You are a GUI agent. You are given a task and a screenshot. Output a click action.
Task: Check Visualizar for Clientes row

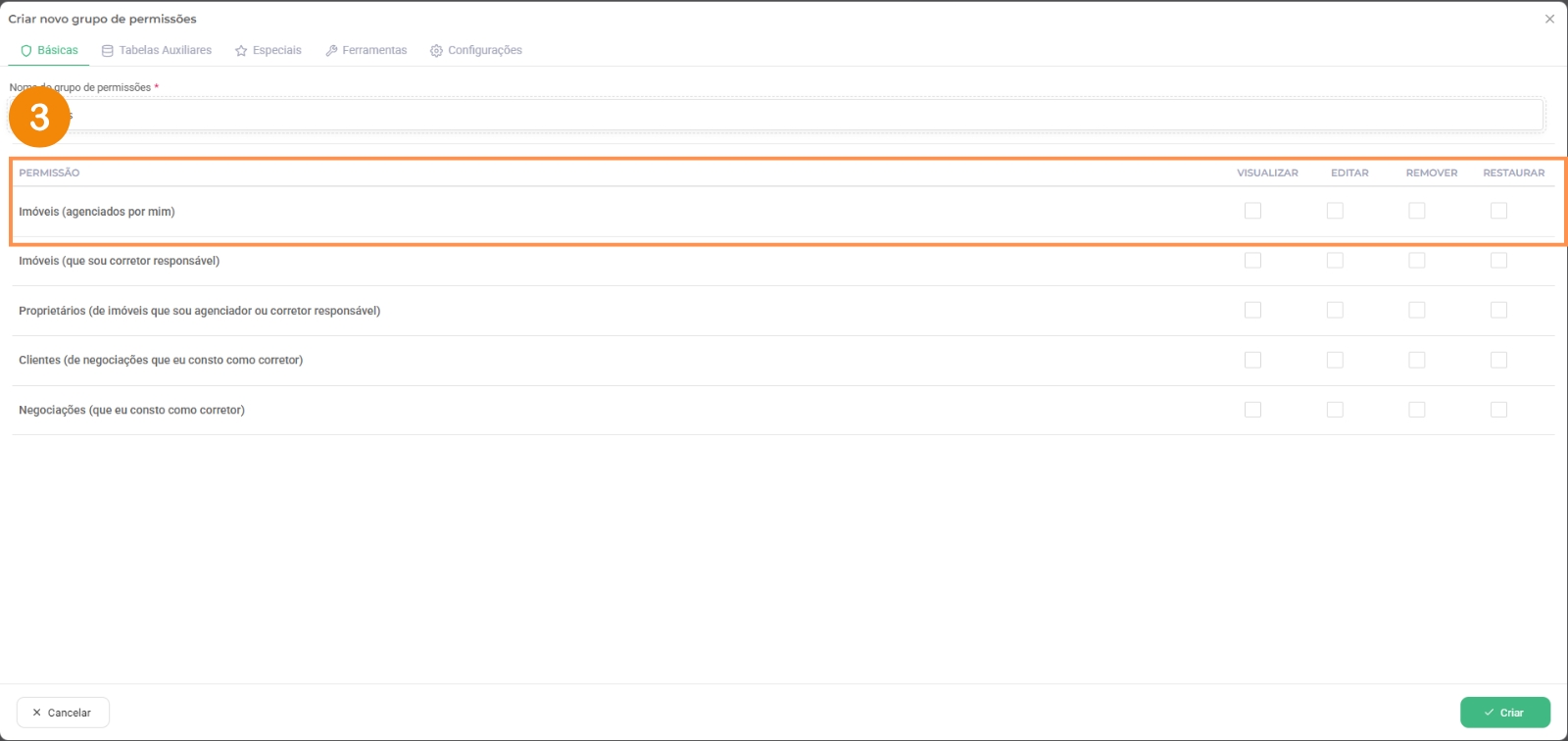(1252, 360)
